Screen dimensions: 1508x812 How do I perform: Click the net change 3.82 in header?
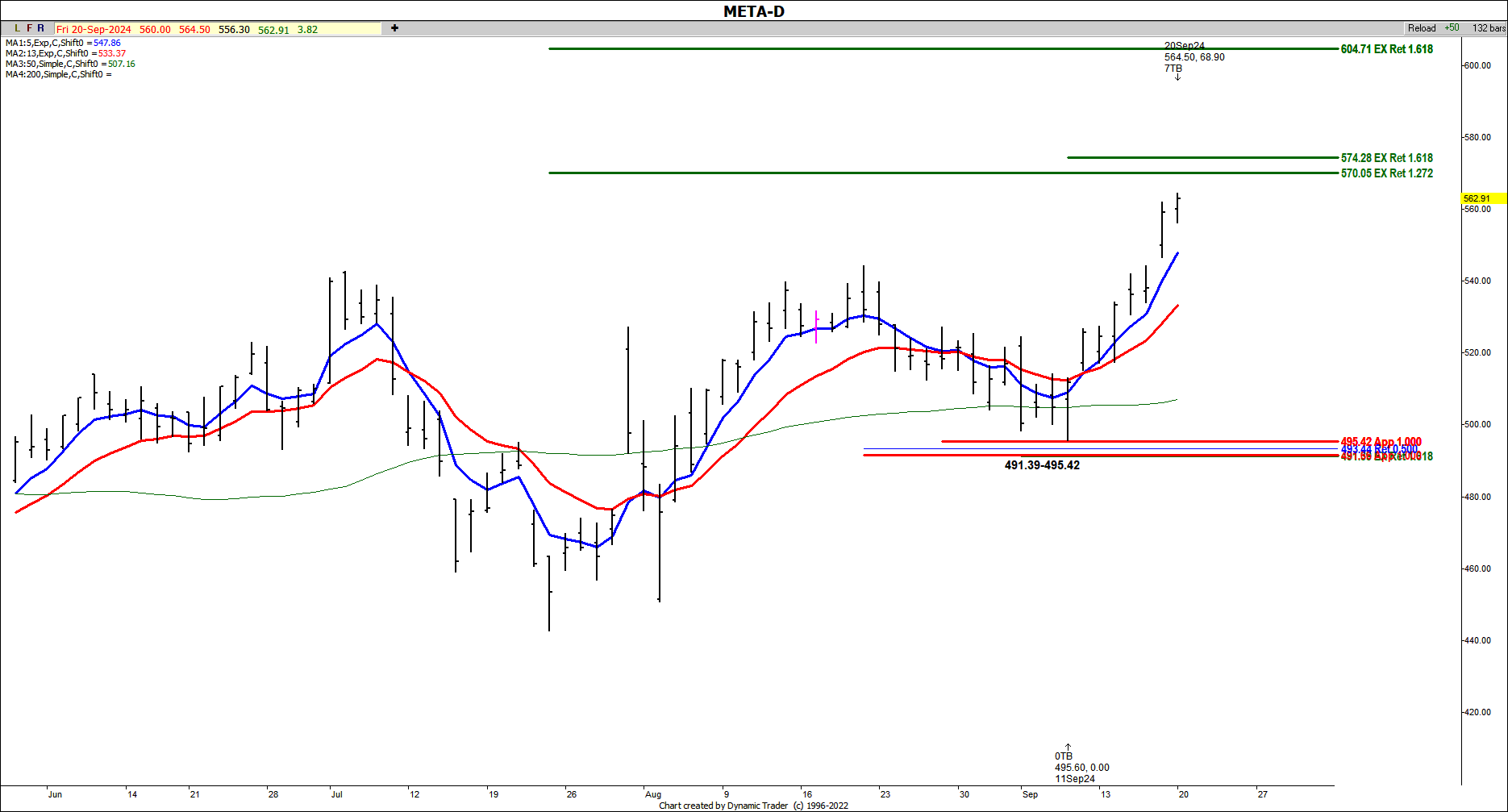tap(307, 29)
